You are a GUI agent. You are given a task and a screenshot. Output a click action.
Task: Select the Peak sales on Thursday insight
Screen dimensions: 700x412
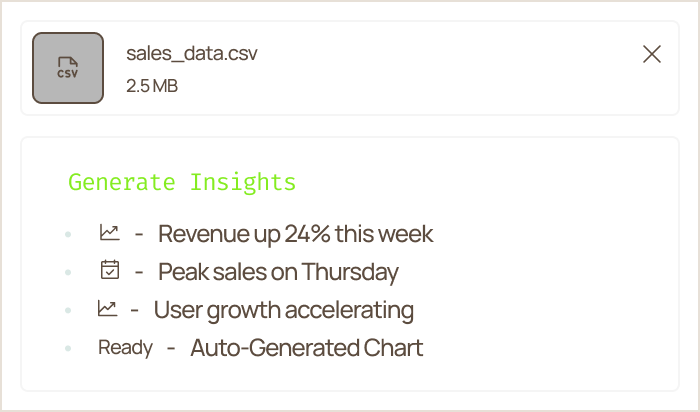tap(278, 272)
